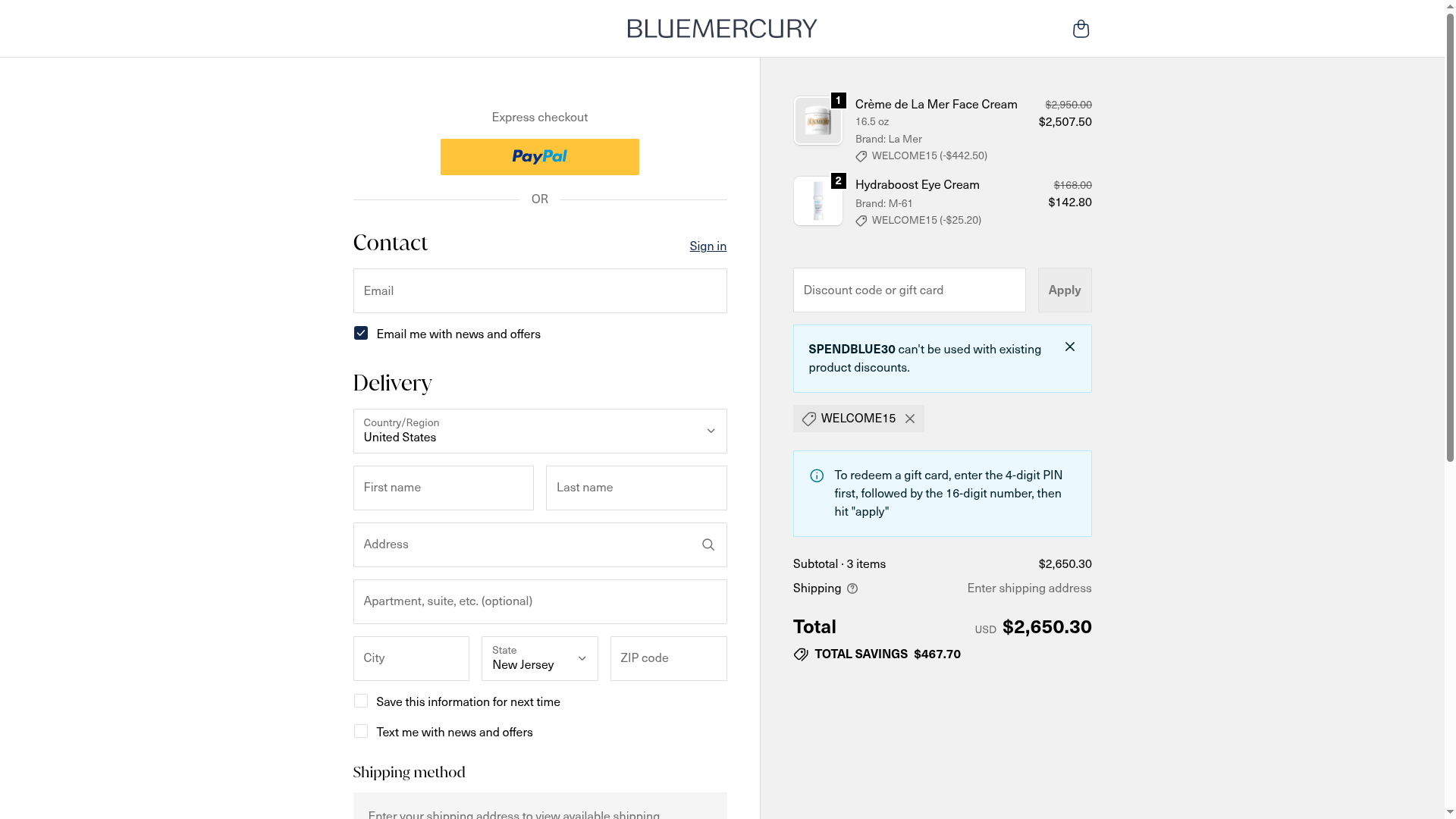Uncheck Email me with news and offers
Viewport: 1456px width, 819px height.
click(x=361, y=333)
